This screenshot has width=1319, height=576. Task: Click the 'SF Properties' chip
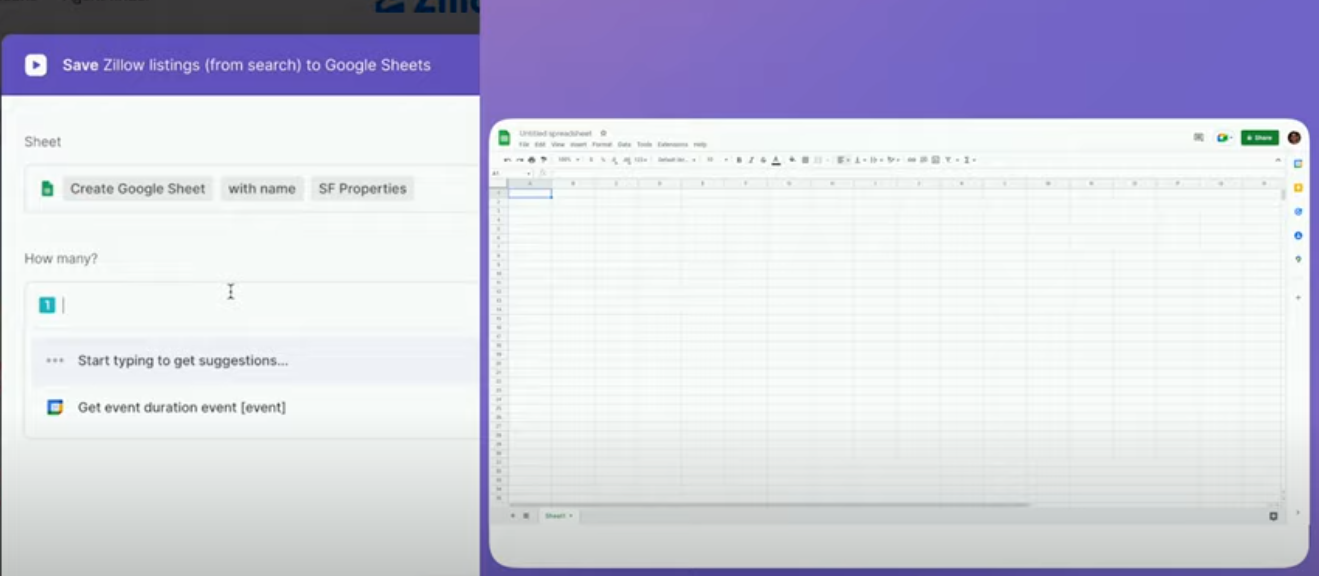362,188
